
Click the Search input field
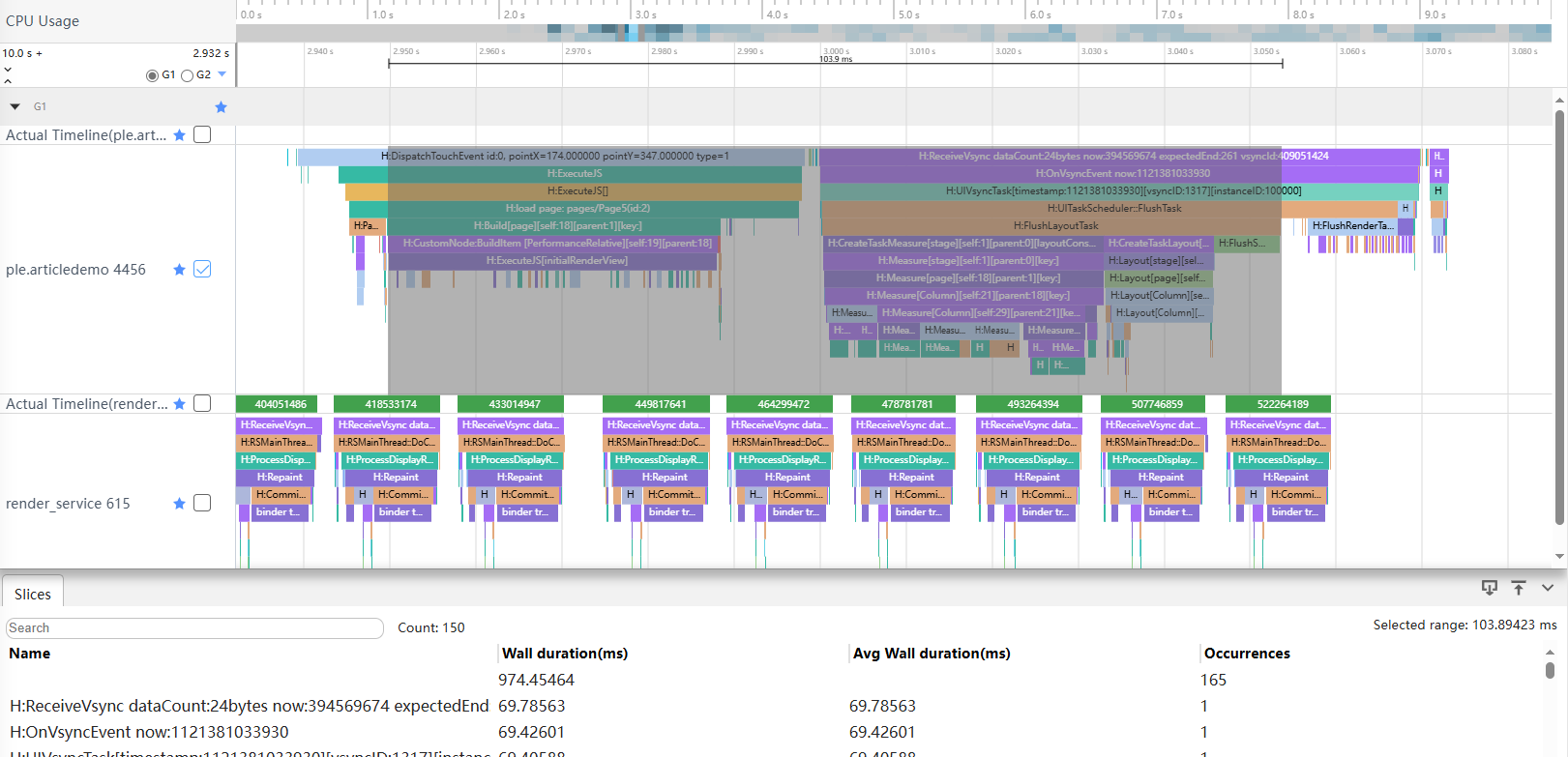click(194, 628)
